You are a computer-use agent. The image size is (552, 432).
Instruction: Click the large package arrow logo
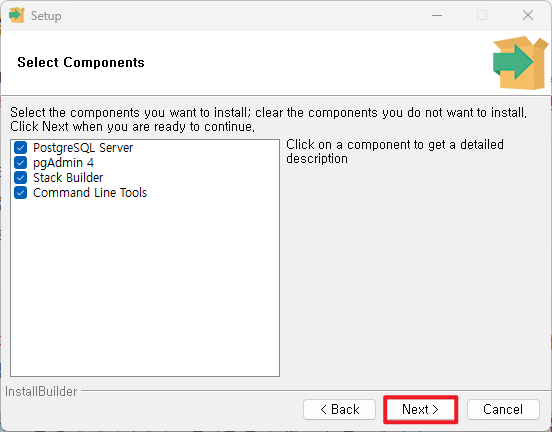520,63
